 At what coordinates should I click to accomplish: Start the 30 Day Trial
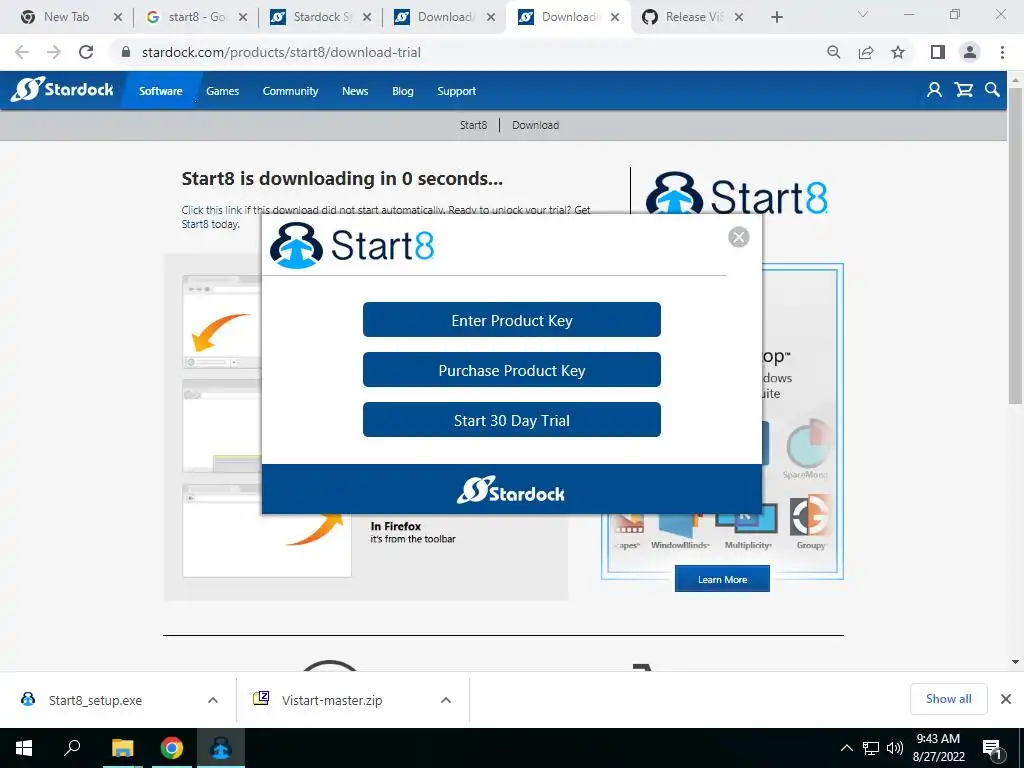[x=511, y=420]
